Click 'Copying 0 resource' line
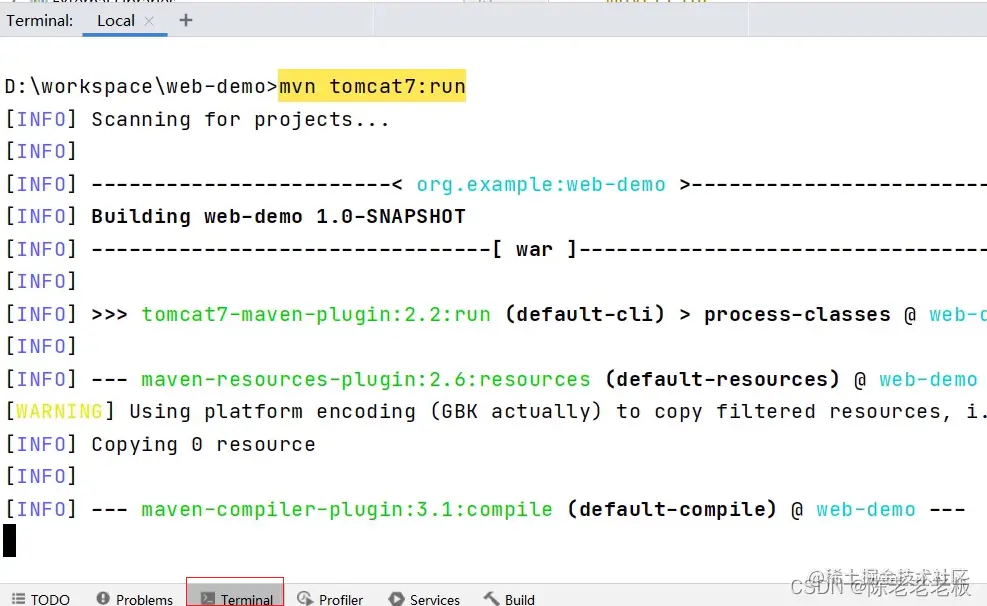 [203, 444]
